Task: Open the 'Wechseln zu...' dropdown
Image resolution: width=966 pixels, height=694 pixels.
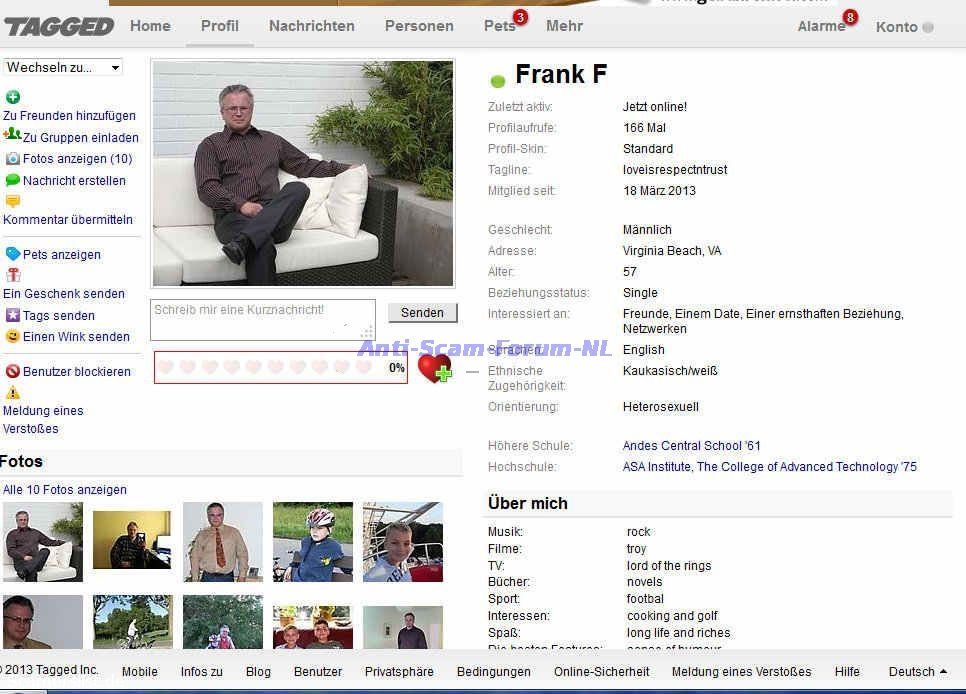Action: click(x=63, y=67)
